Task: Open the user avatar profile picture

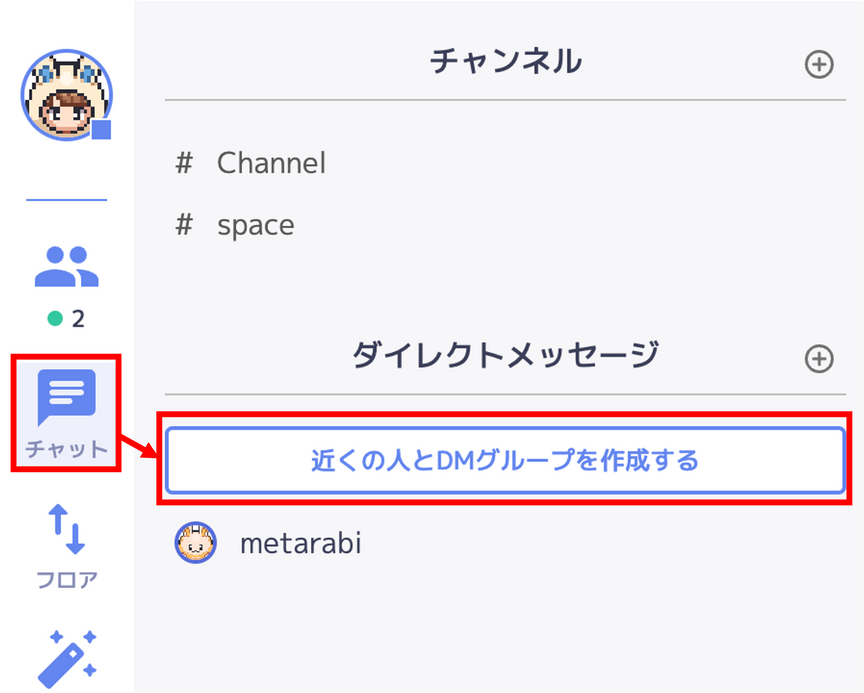Action: 67,95
